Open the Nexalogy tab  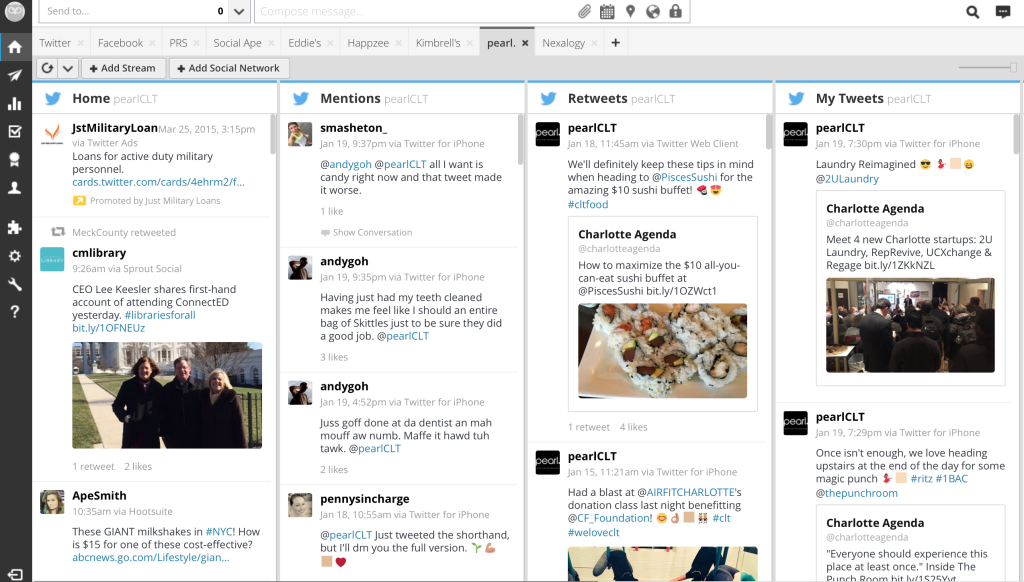pos(563,43)
